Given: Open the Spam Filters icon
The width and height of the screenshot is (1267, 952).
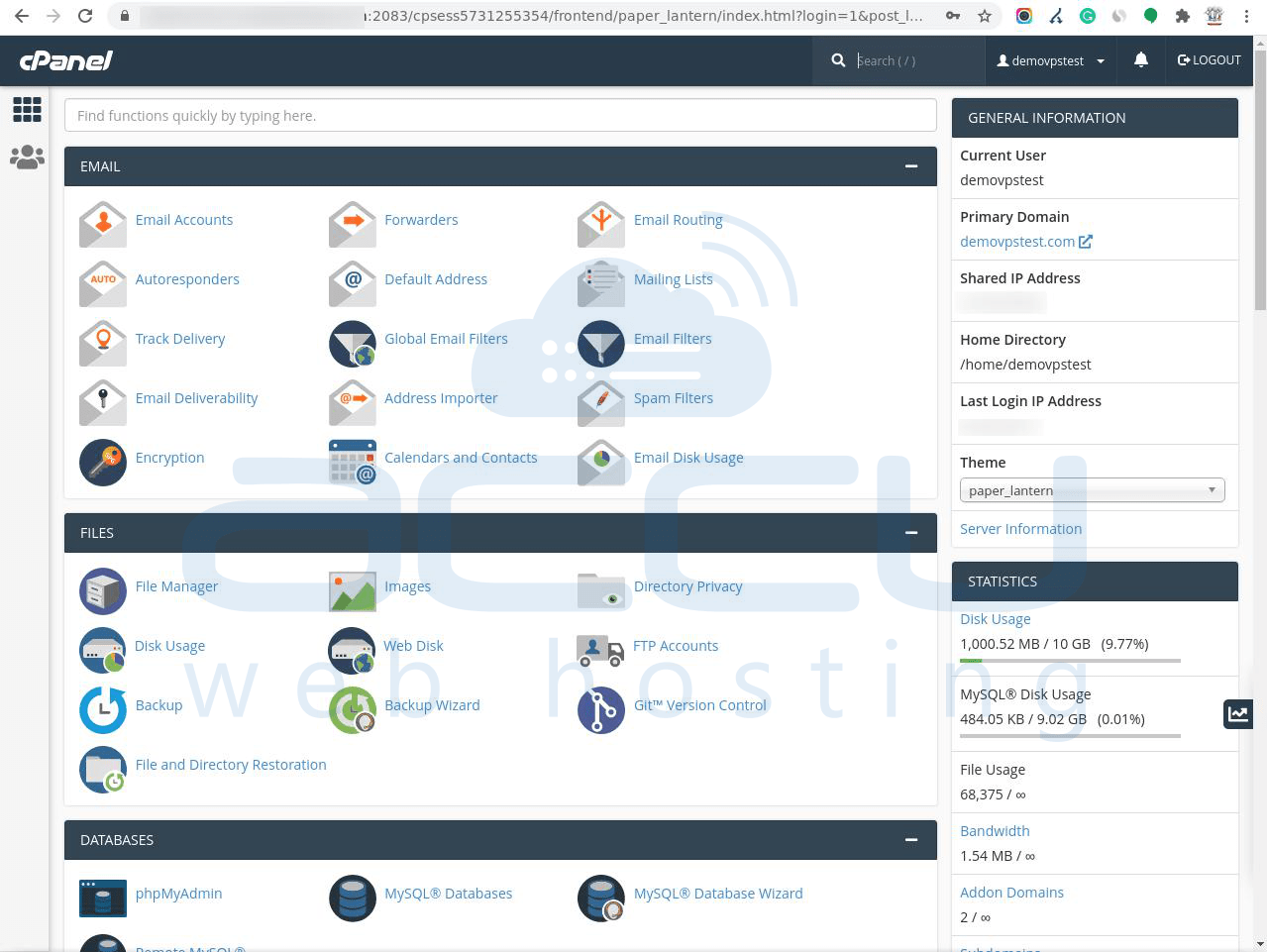Looking at the screenshot, I should (601, 403).
